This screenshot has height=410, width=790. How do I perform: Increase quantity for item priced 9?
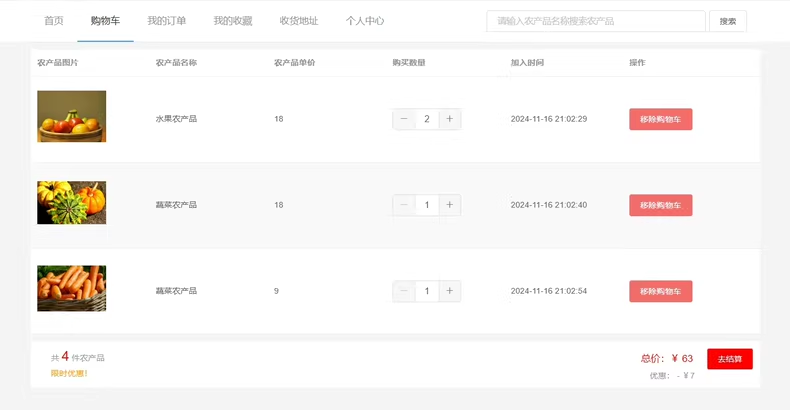pos(449,291)
